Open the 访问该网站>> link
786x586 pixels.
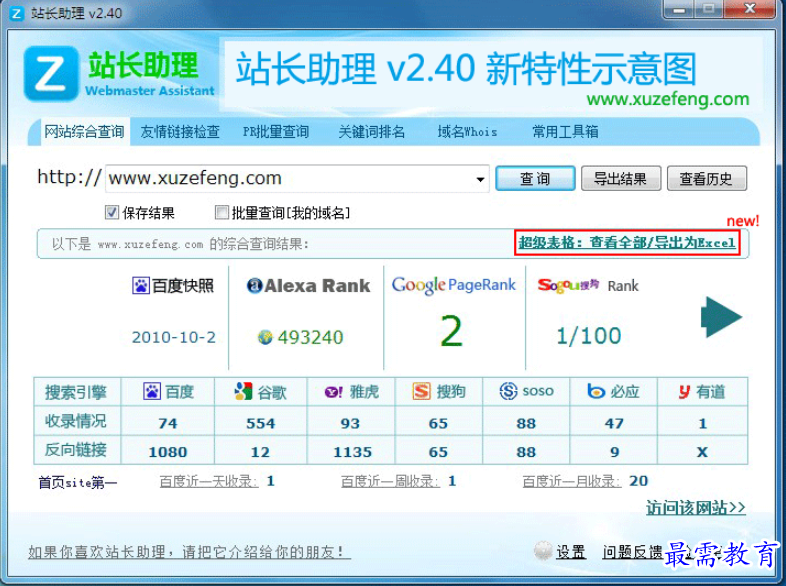click(x=695, y=508)
